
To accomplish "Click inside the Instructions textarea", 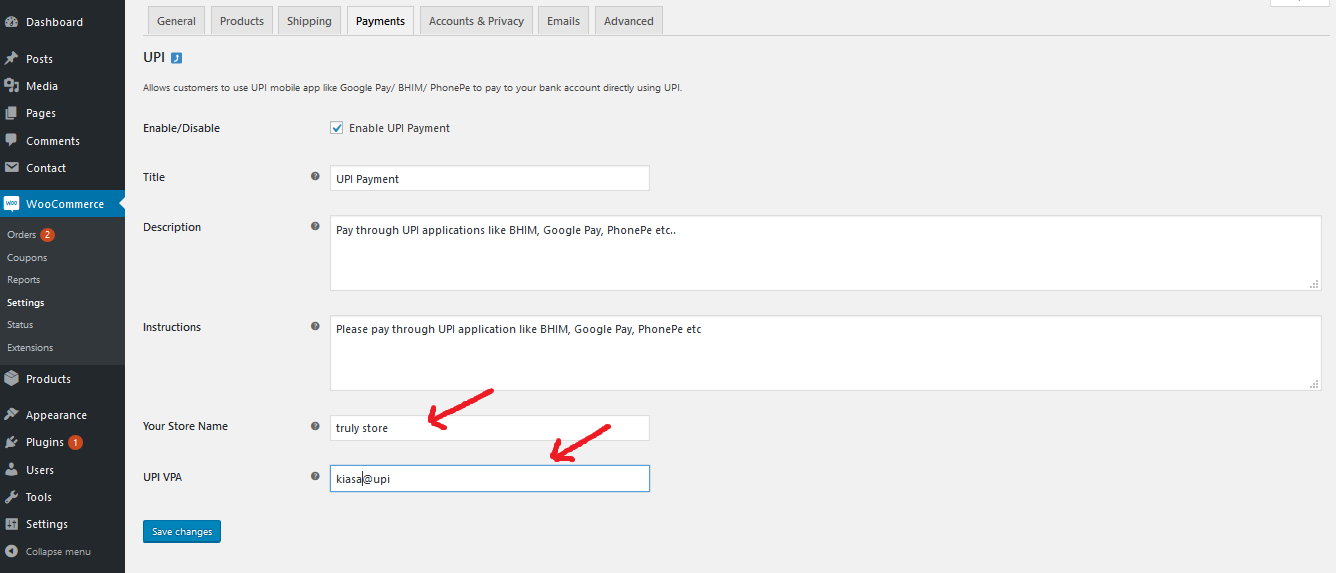I will [826, 353].
